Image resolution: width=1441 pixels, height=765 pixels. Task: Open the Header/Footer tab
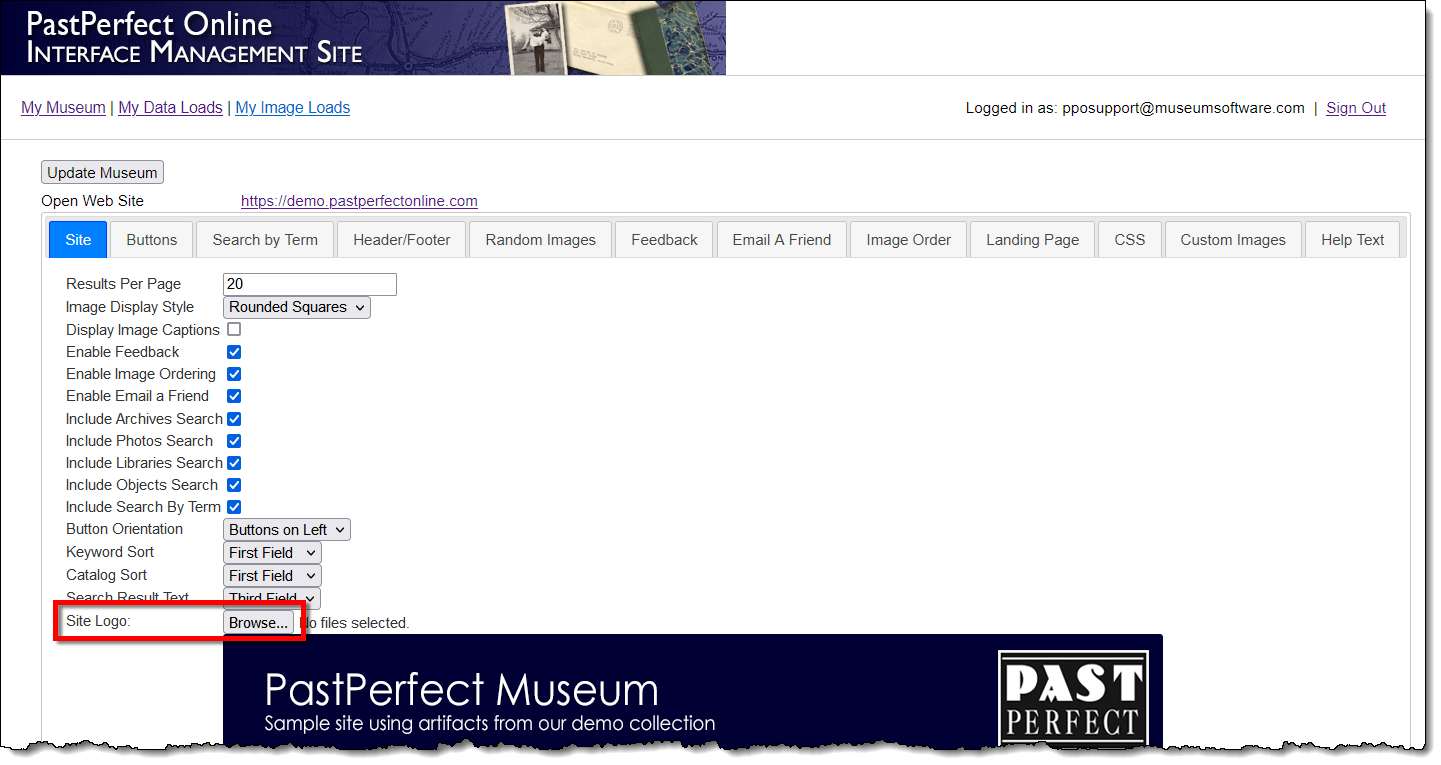point(402,240)
